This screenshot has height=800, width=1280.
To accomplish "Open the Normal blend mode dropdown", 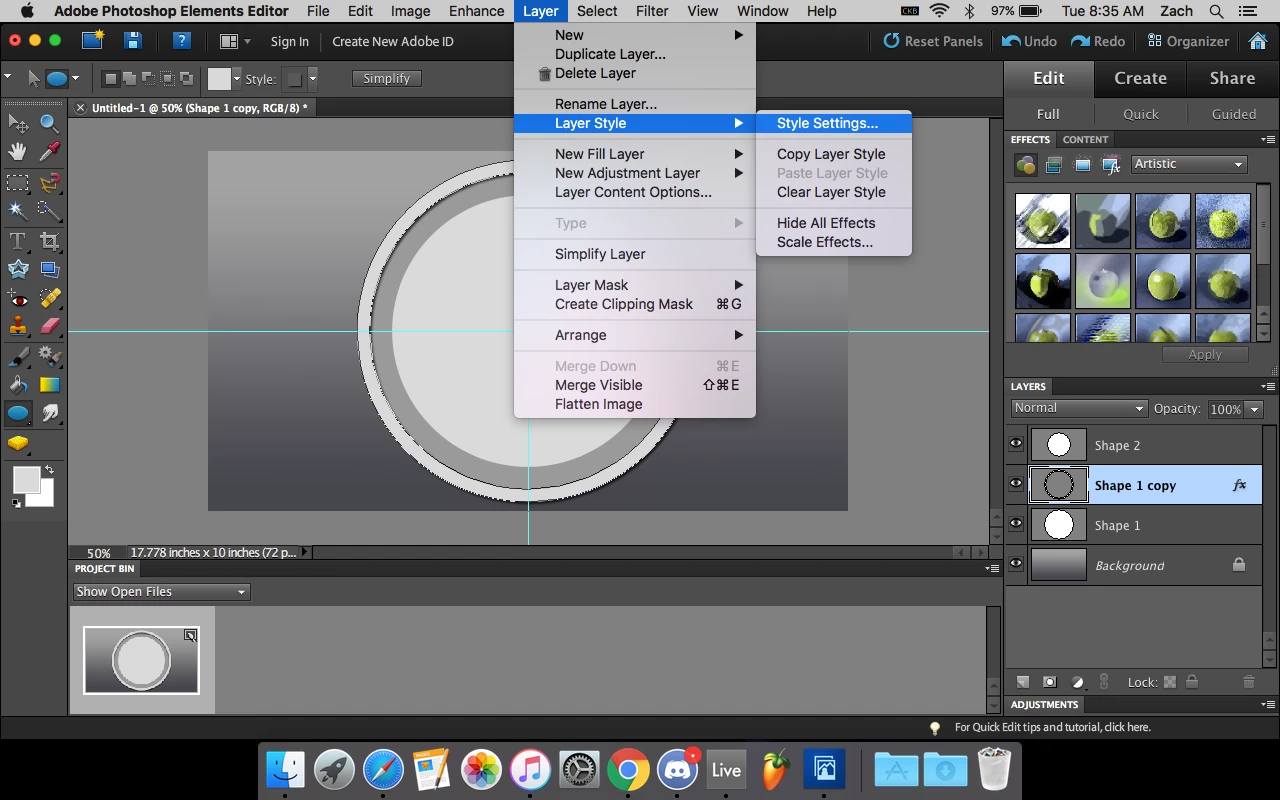I will [1078, 408].
